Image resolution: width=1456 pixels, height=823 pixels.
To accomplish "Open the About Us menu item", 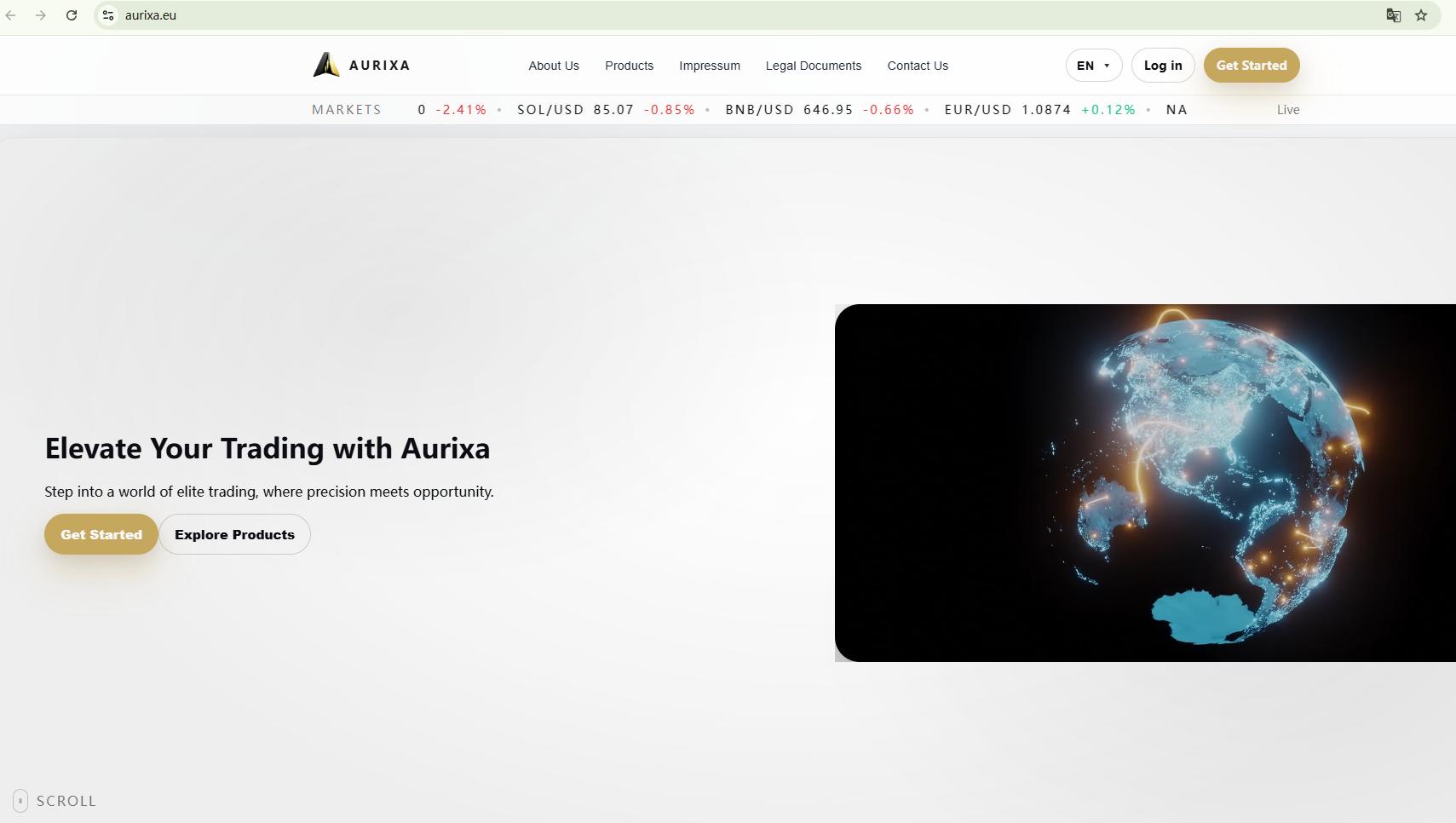I will click(x=554, y=66).
